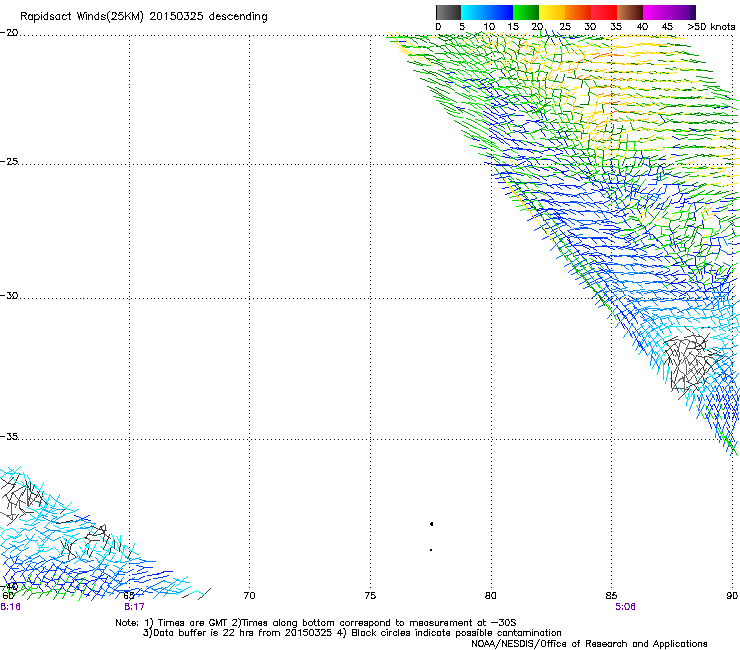Click the green 15-20 knots legend segment
The height and width of the screenshot is (650, 740).
point(526,12)
